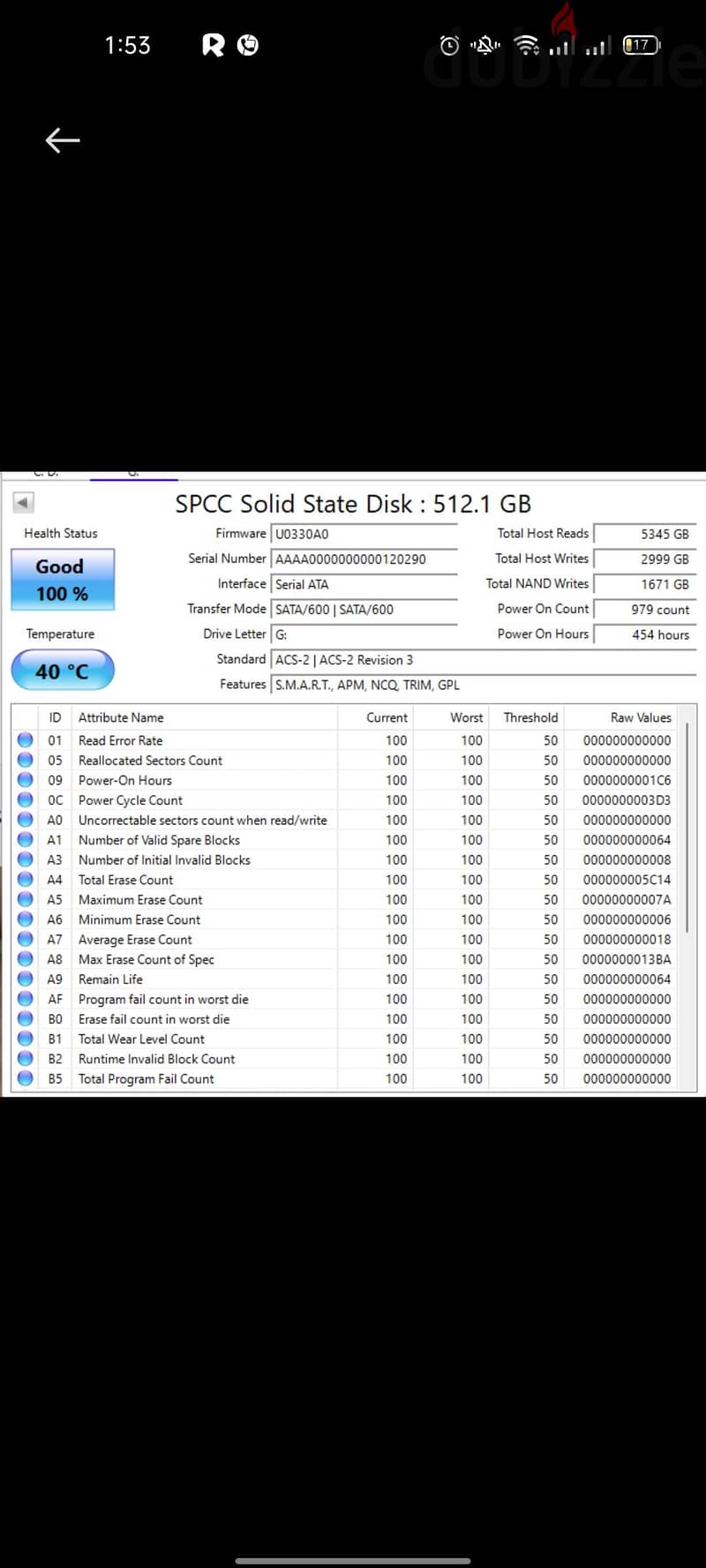The height and width of the screenshot is (1568, 706).
Task: Click the Standard field ACS-2 Revision 3
Action: click(x=484, y=659)
